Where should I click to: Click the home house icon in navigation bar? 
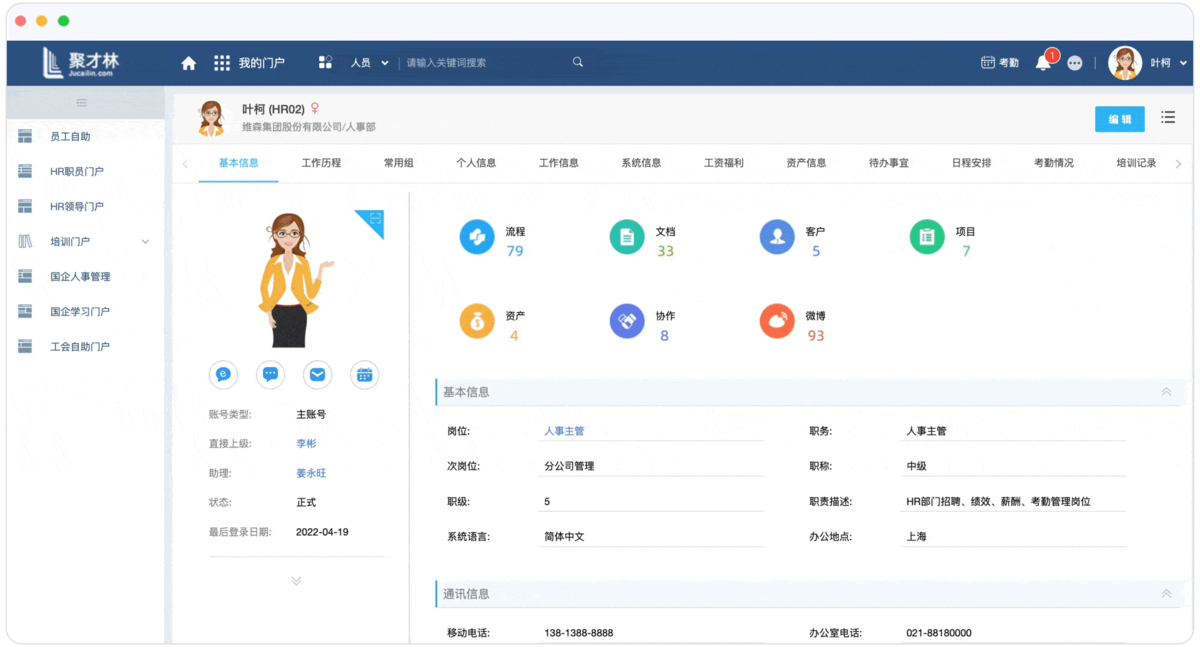point(188,61)
